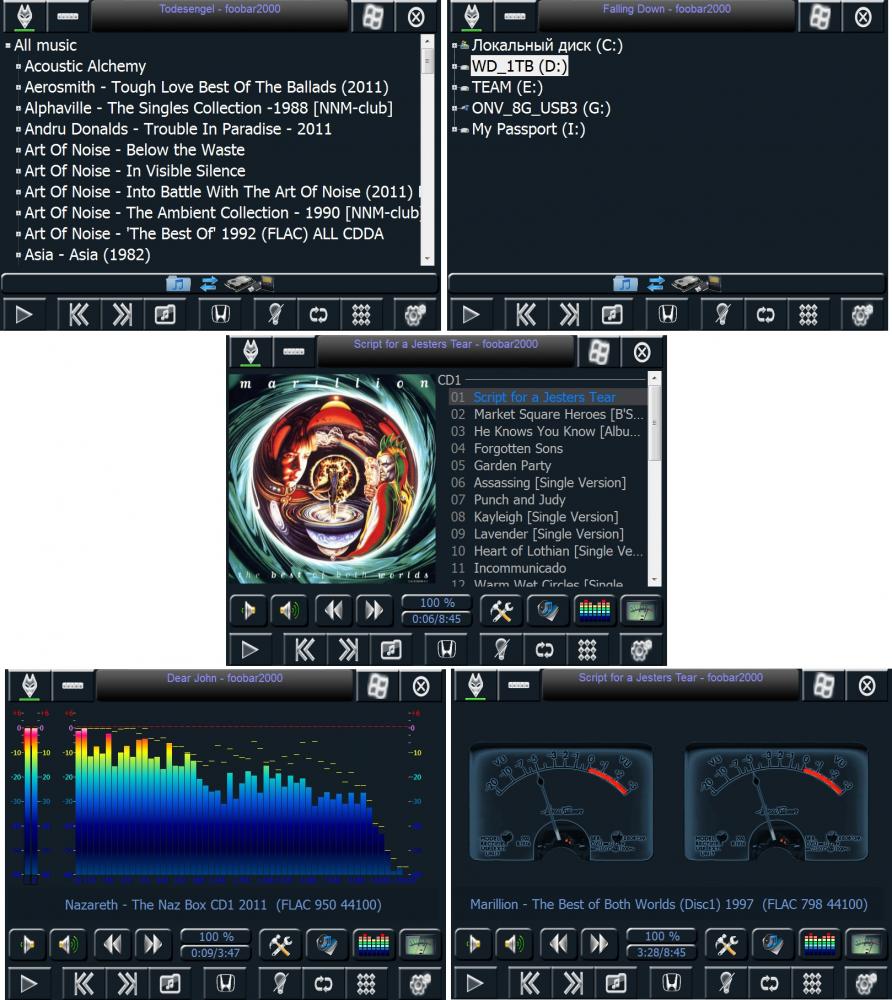Open the VU meter view in album art window

click(641, 610)
